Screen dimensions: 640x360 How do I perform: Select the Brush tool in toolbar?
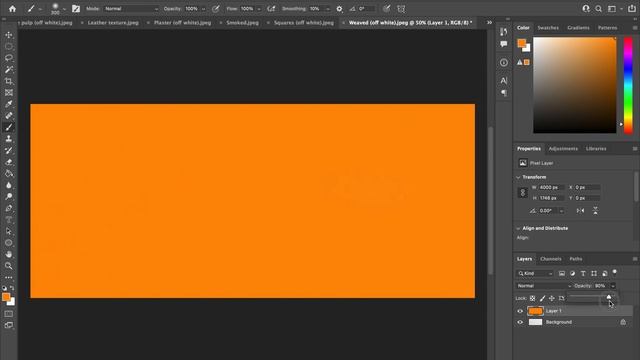pyautogui.click(x=9, y=127)
